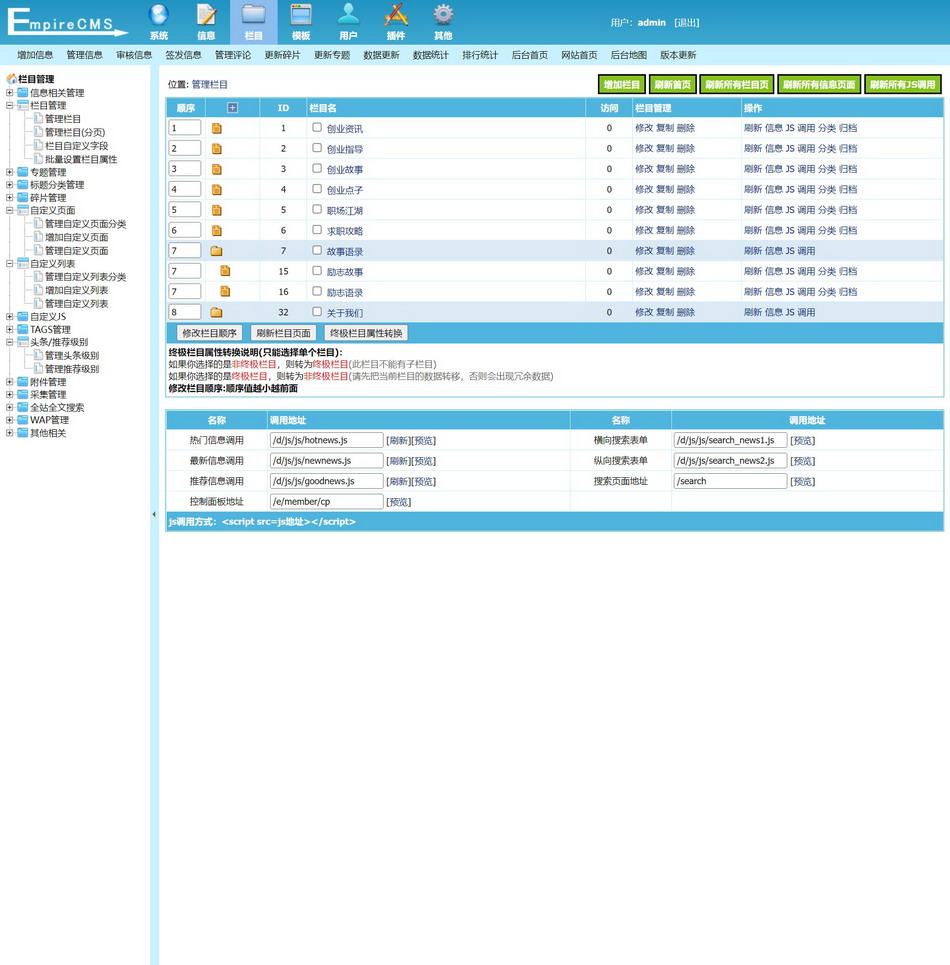
Task: Open 批量设置栏目属性 tree item
Action: click(x=81, y=159)
